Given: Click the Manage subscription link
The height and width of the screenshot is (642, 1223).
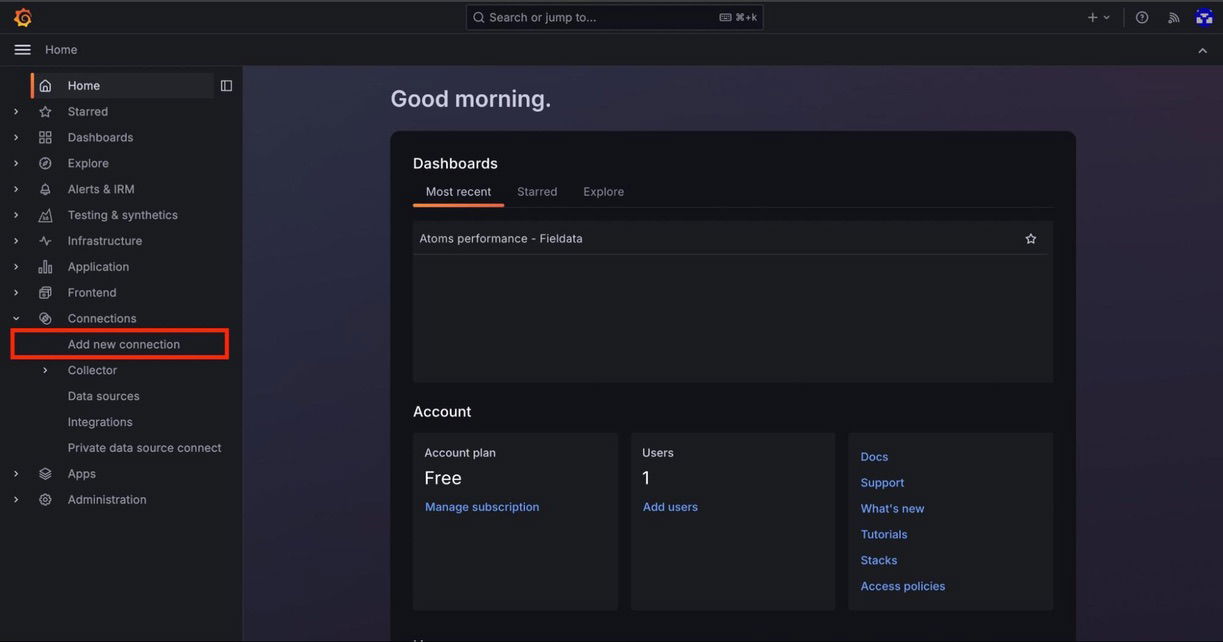Looking at the screenshot, I should (x=482, y=507).
